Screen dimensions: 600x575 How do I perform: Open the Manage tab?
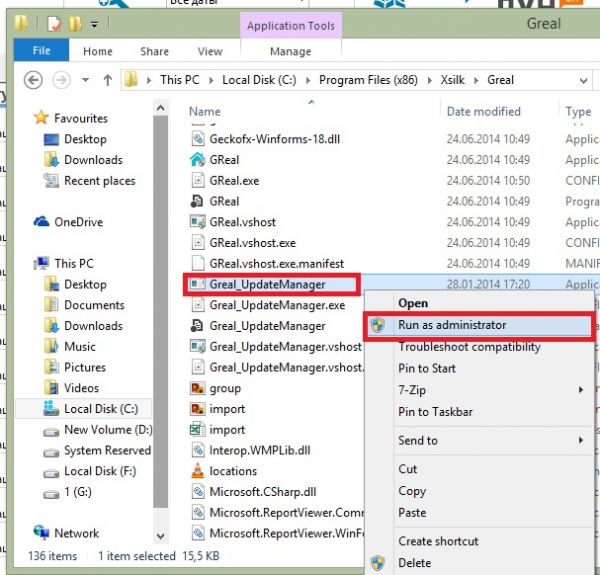click(x=290, y=51)
